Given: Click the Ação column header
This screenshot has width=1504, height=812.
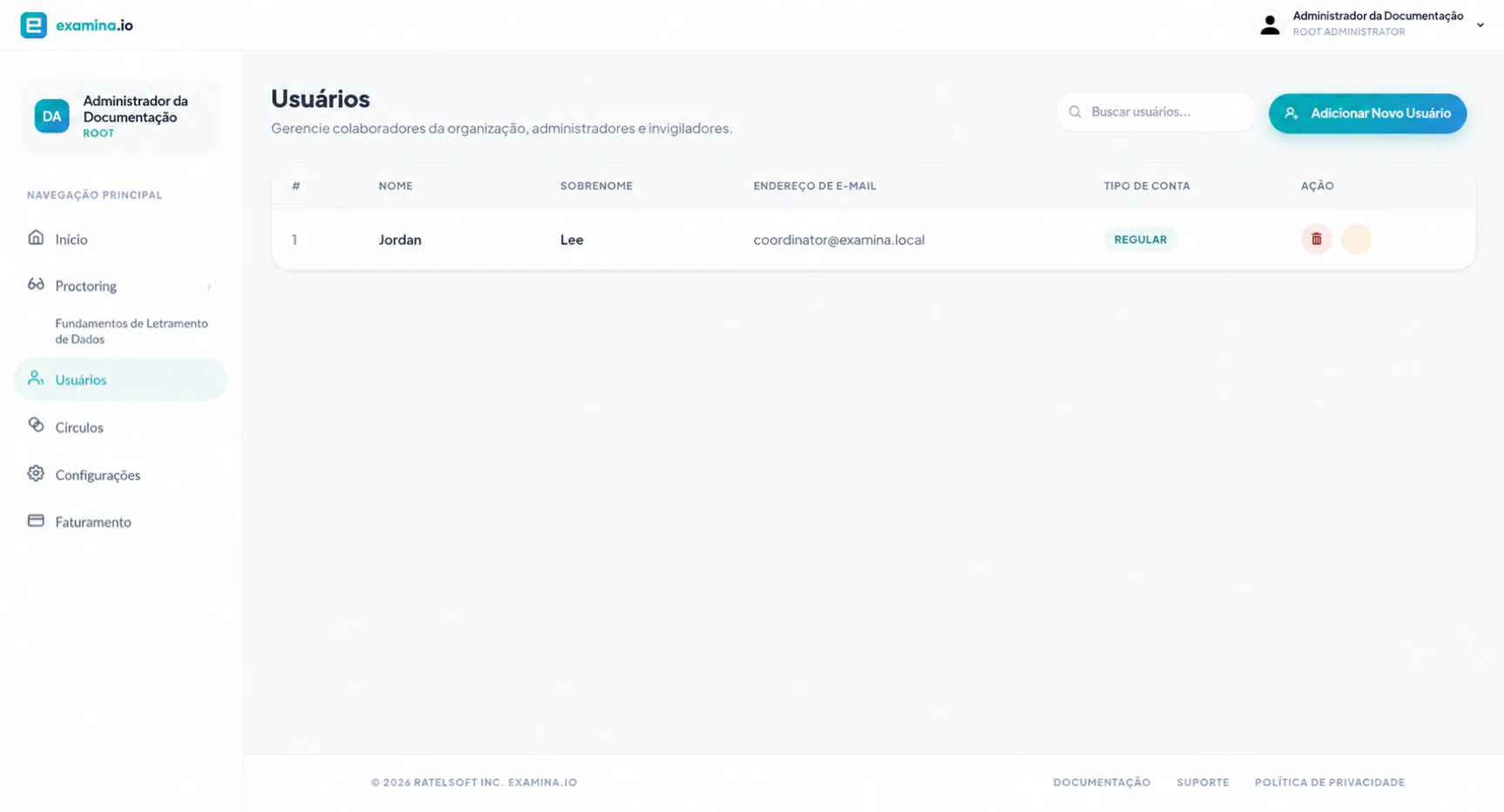Looking at the screenshot, I should coord(1317,186).
